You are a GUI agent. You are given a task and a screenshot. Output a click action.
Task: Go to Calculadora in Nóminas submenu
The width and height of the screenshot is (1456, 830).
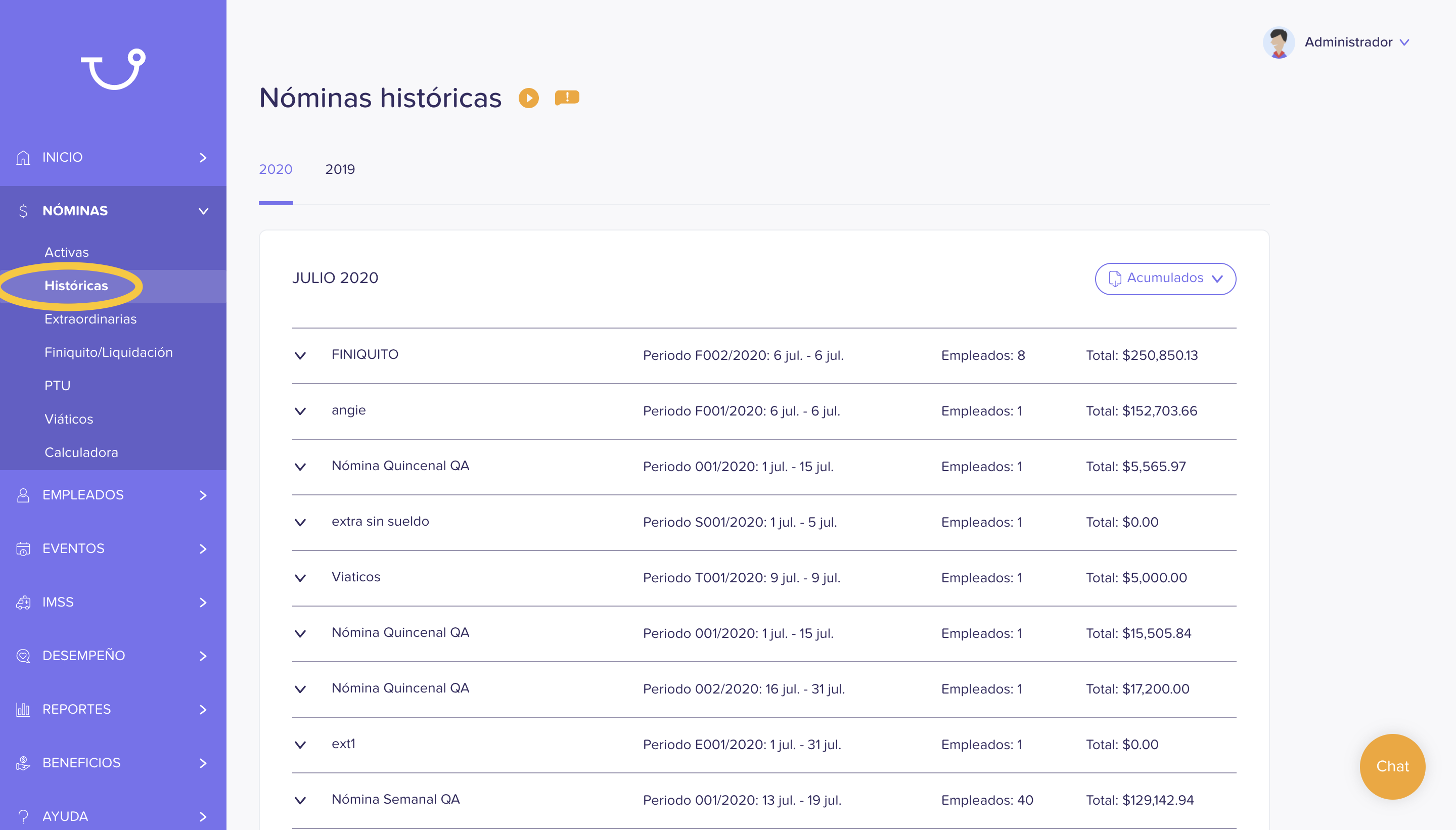(81, 452)
